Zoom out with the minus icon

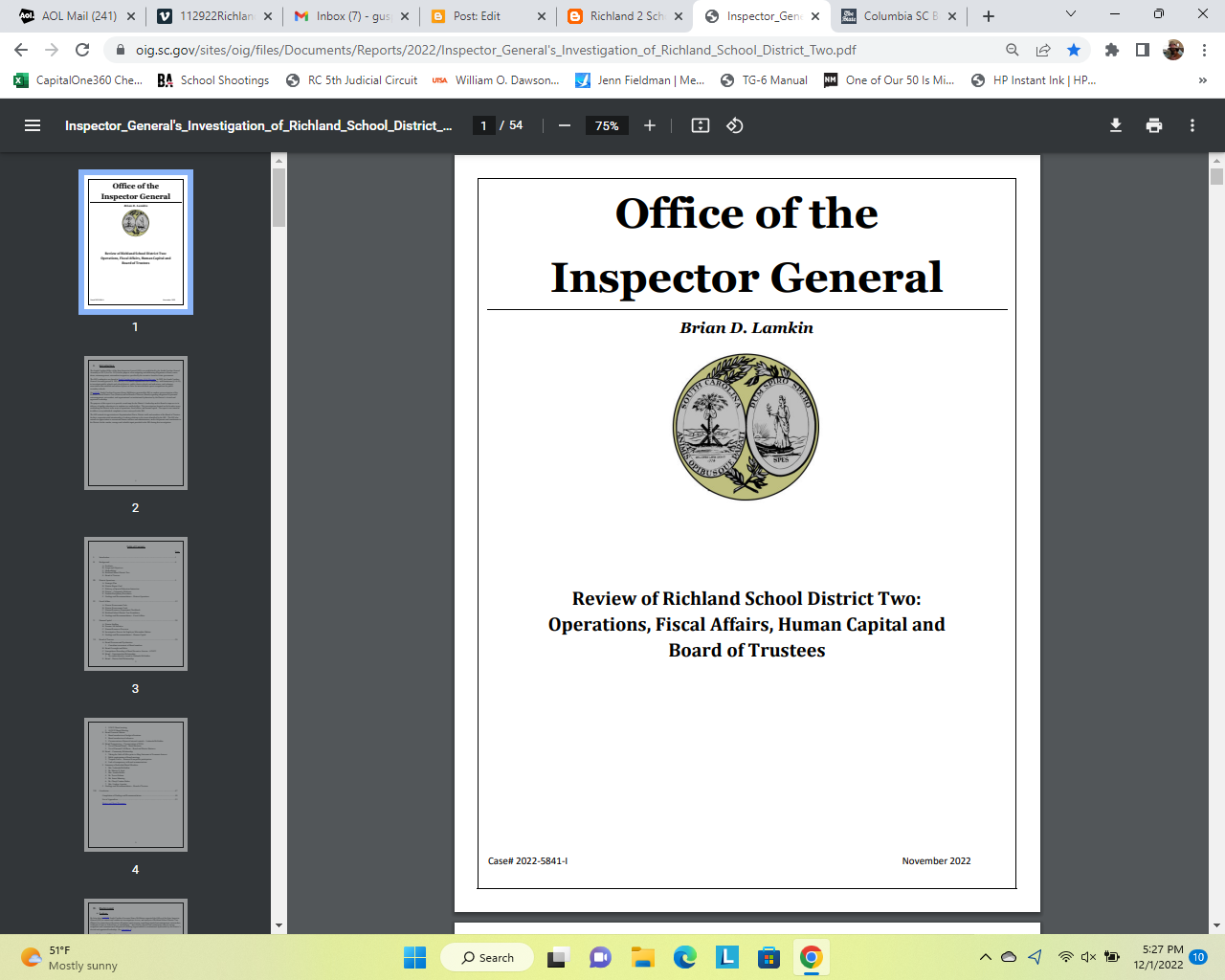[x=565, y=125]
